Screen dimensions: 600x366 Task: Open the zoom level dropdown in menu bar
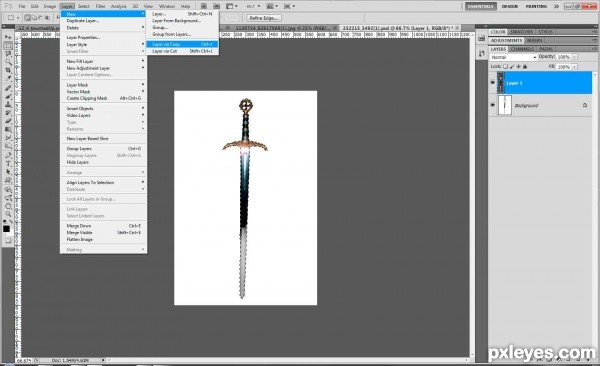pyautogui.click(x=252, y=6)
